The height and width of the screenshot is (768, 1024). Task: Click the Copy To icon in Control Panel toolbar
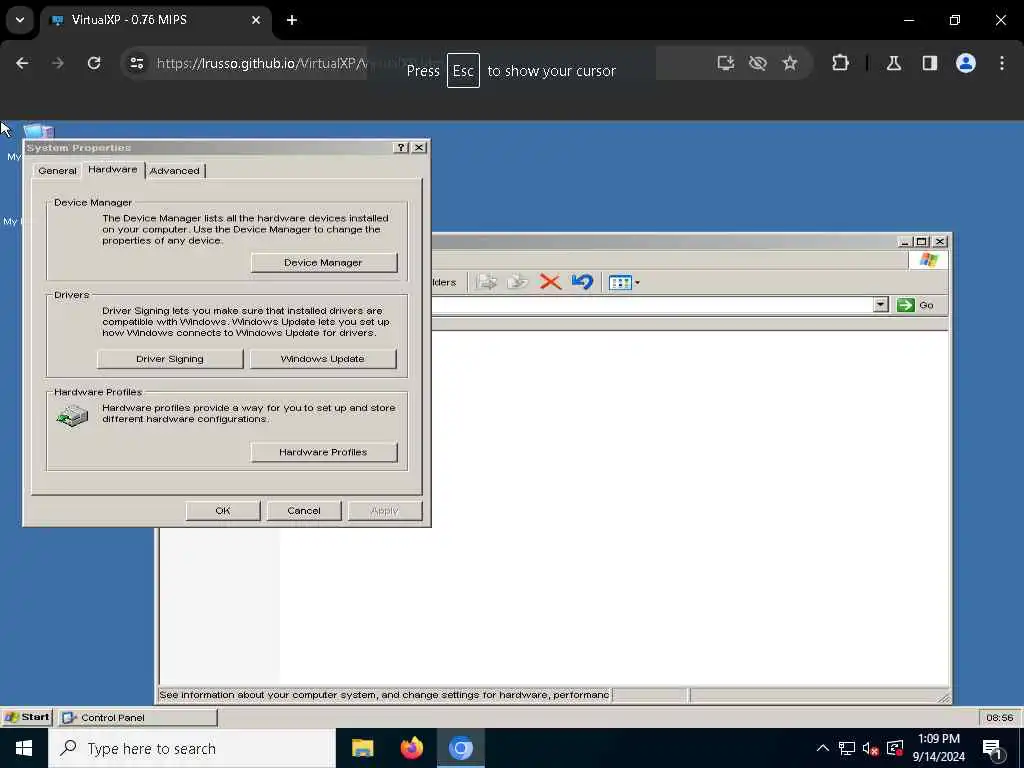[518, 282]
